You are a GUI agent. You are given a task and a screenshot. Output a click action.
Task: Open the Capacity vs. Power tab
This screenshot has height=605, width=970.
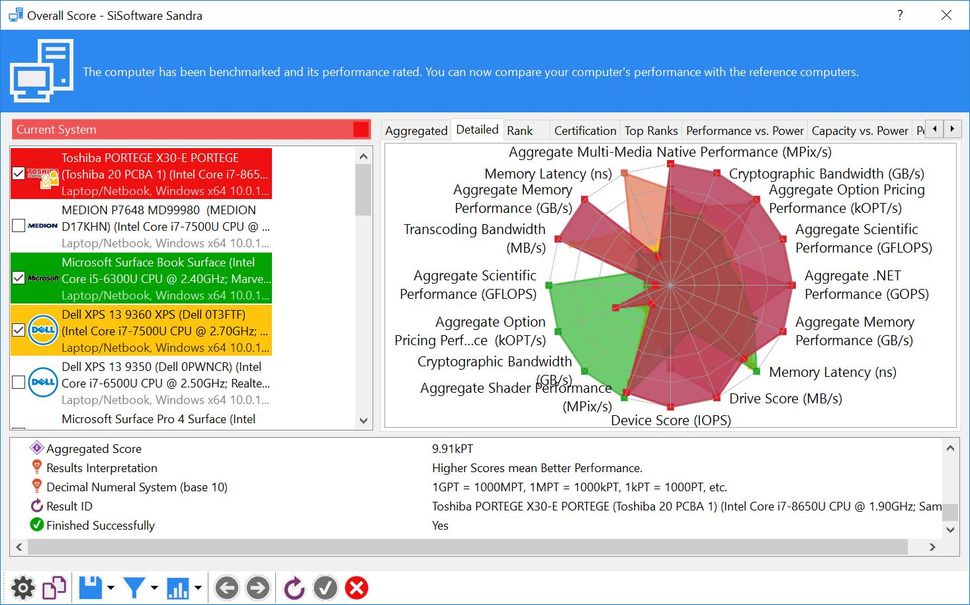(859, 131)
